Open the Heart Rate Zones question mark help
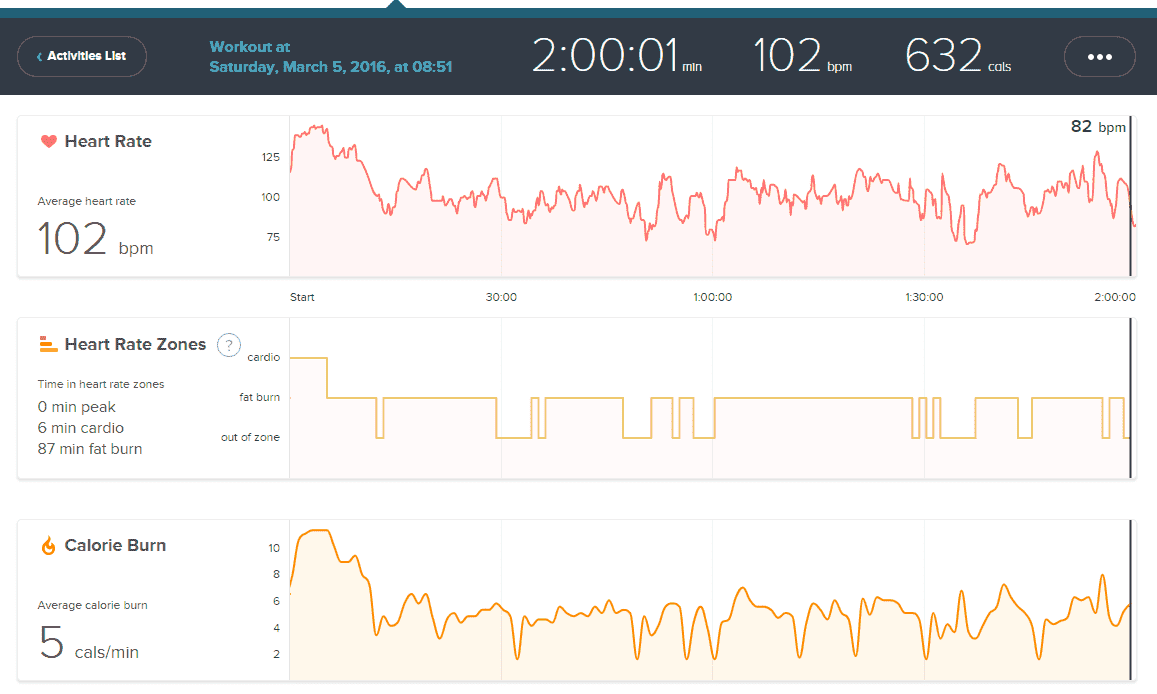The image size is (1157, 694). [228, 345]
